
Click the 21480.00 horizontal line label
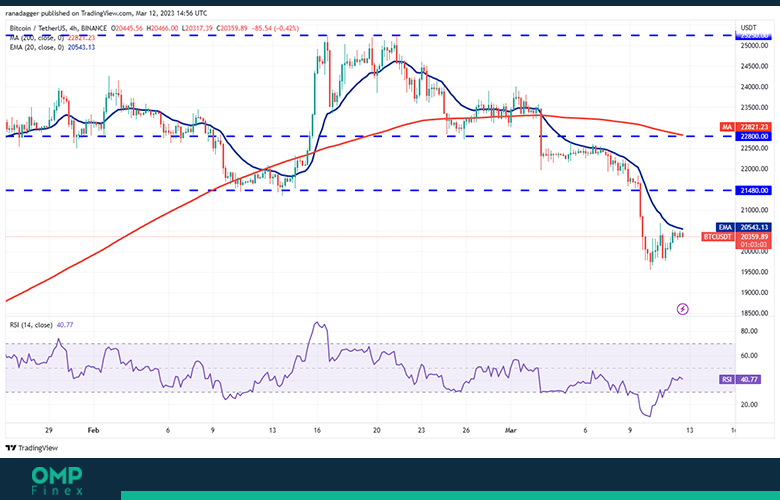(x=753, y=191)
